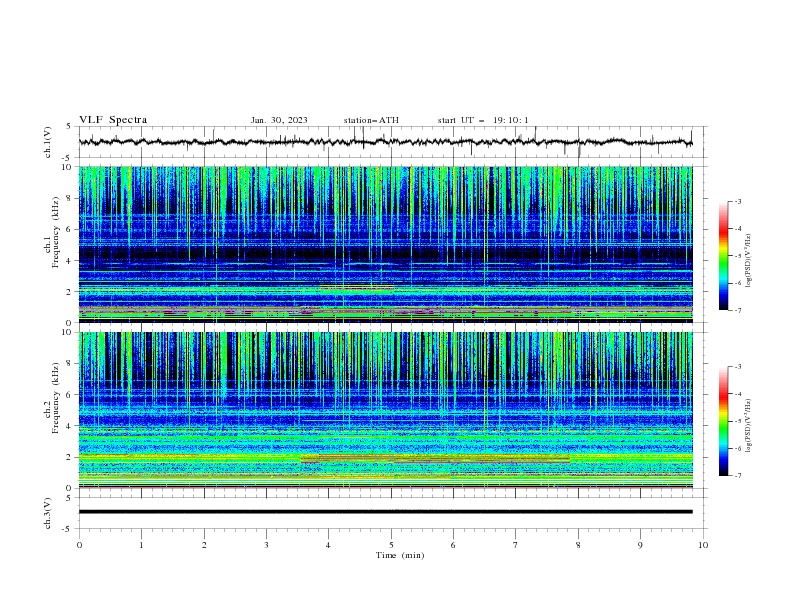Click the "start UT = 19:10:1" text
Image resolution: width=792 pixels, height=612 pixels.
[483, 120]
